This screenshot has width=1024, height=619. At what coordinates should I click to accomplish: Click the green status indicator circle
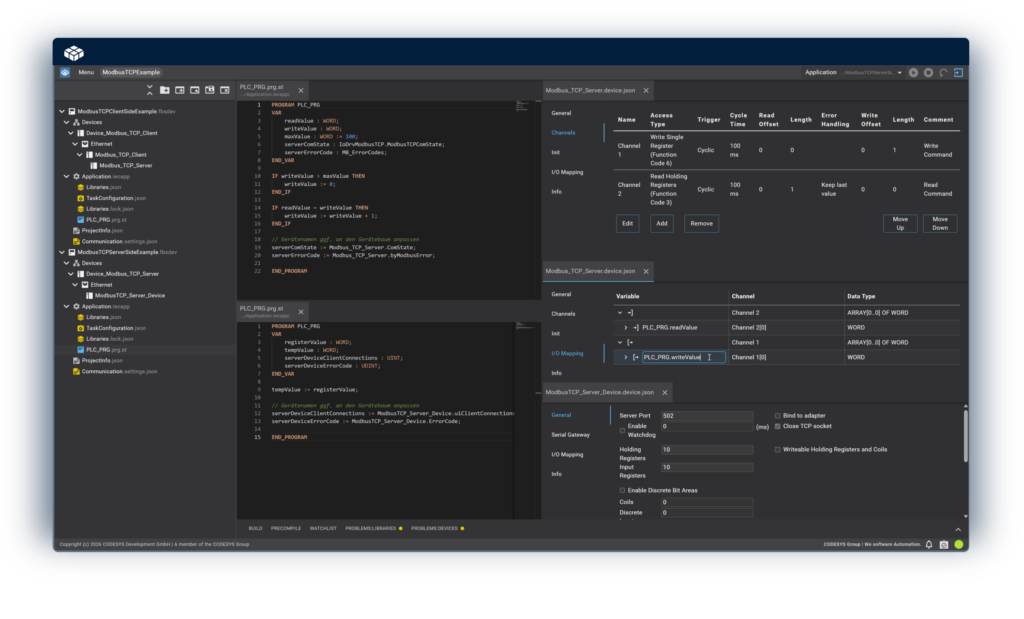(959, 544)
